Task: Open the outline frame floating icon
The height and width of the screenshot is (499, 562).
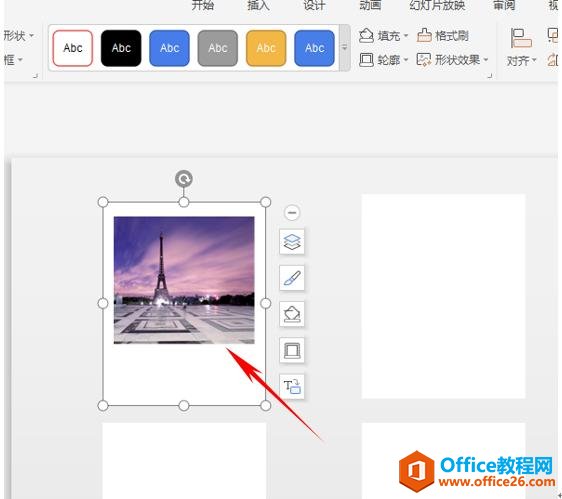Action: click(292, 350)
